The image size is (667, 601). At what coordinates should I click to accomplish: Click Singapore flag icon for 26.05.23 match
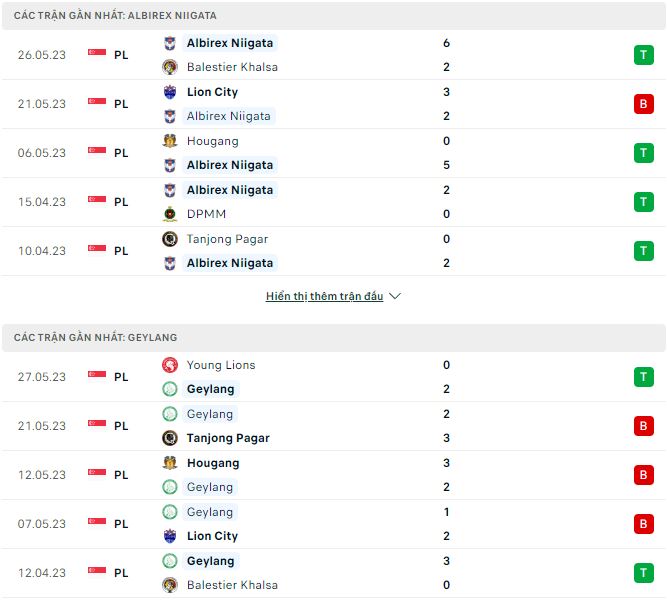pos(97,55)
